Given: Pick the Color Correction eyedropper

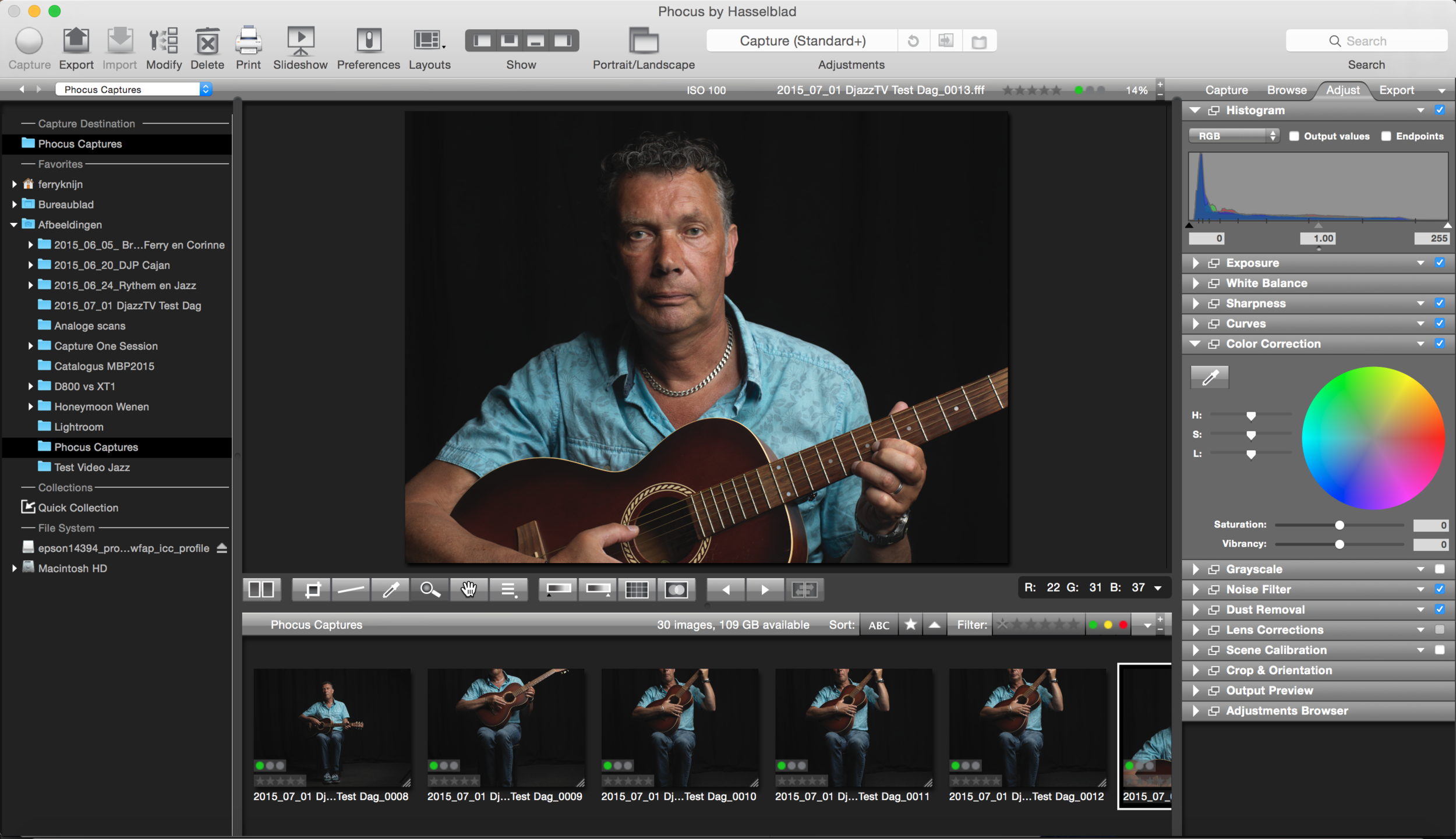Looking at the screenshot, I should point(1210,377).
